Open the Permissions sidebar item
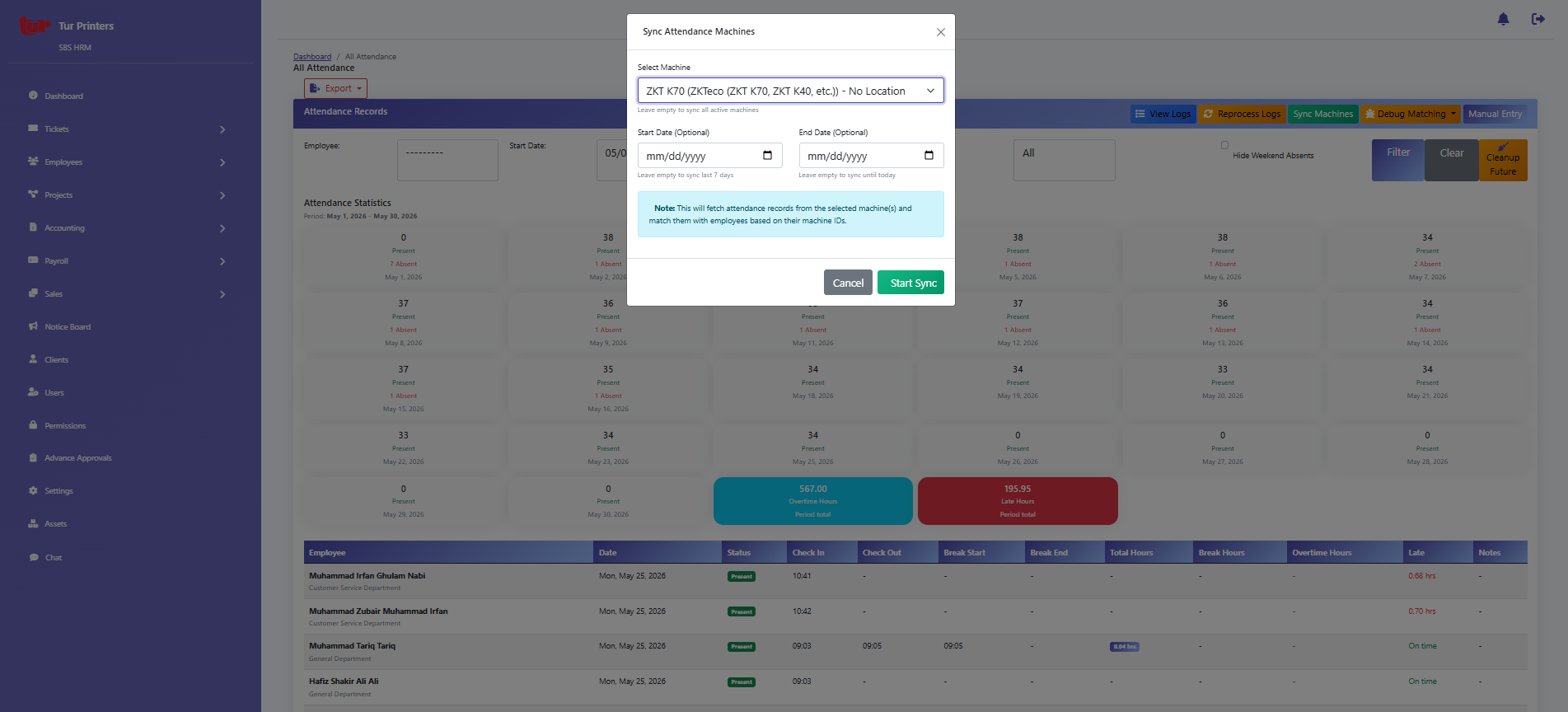 point(65,426)
